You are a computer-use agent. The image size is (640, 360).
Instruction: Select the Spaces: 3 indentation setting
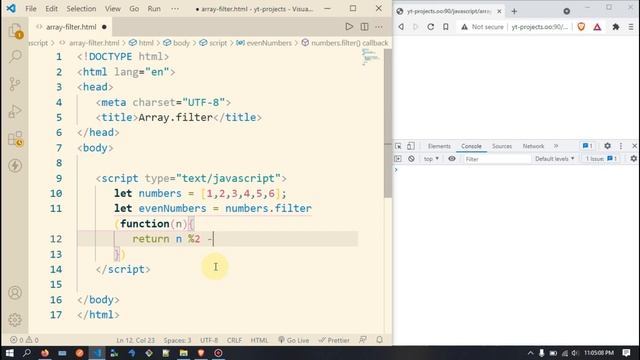click(177, 340)
